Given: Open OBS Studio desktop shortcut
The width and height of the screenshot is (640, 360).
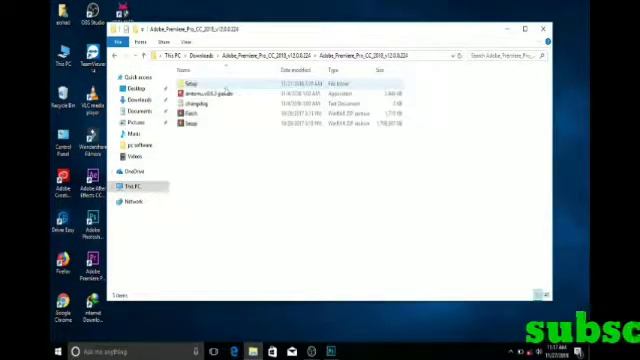Looking at the screenshot, I should (x=93, y=14).
